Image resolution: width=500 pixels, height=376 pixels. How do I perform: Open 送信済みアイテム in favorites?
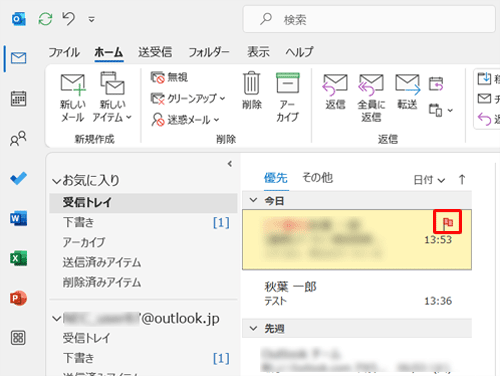click(143, 262)
